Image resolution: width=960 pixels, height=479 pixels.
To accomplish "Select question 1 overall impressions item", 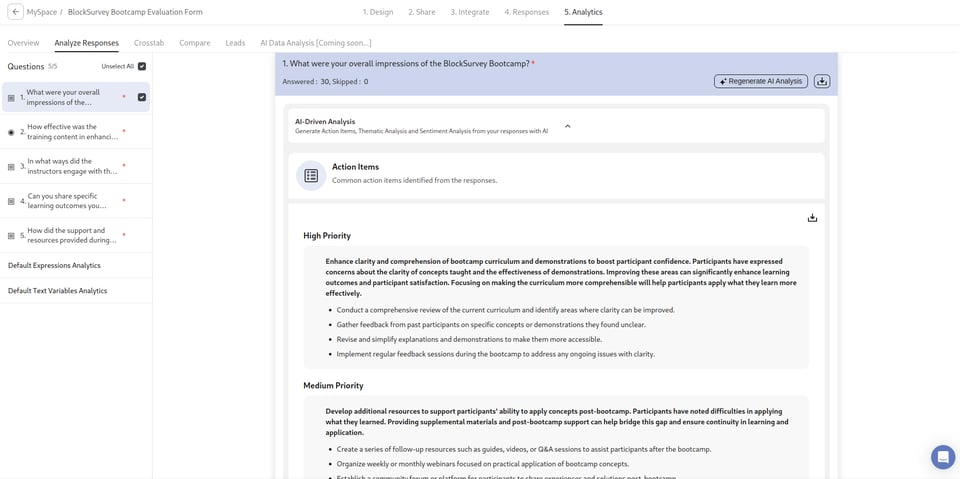I will [x=76, y=97].
